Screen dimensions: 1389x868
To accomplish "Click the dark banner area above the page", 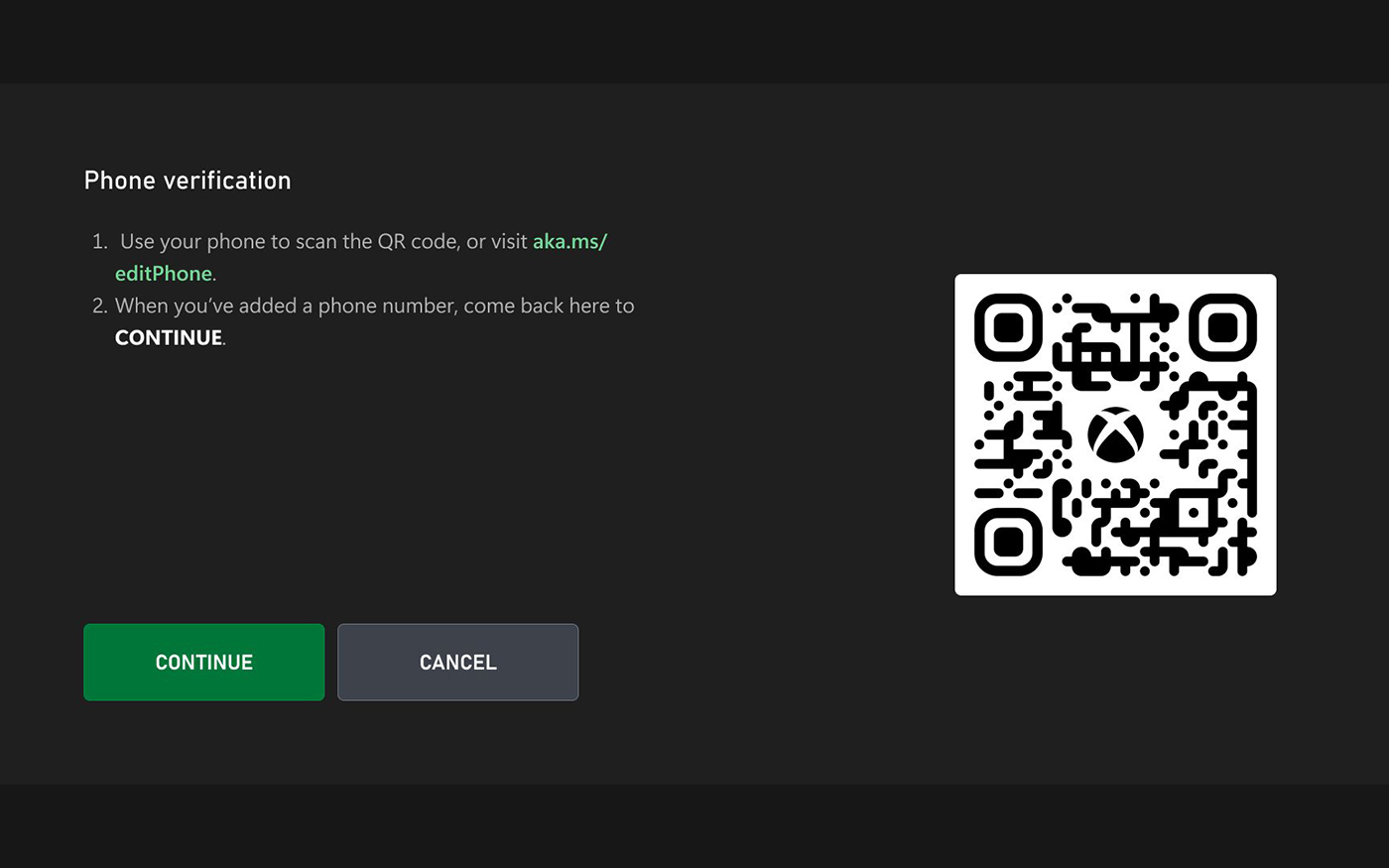I will tap(694, 40).
